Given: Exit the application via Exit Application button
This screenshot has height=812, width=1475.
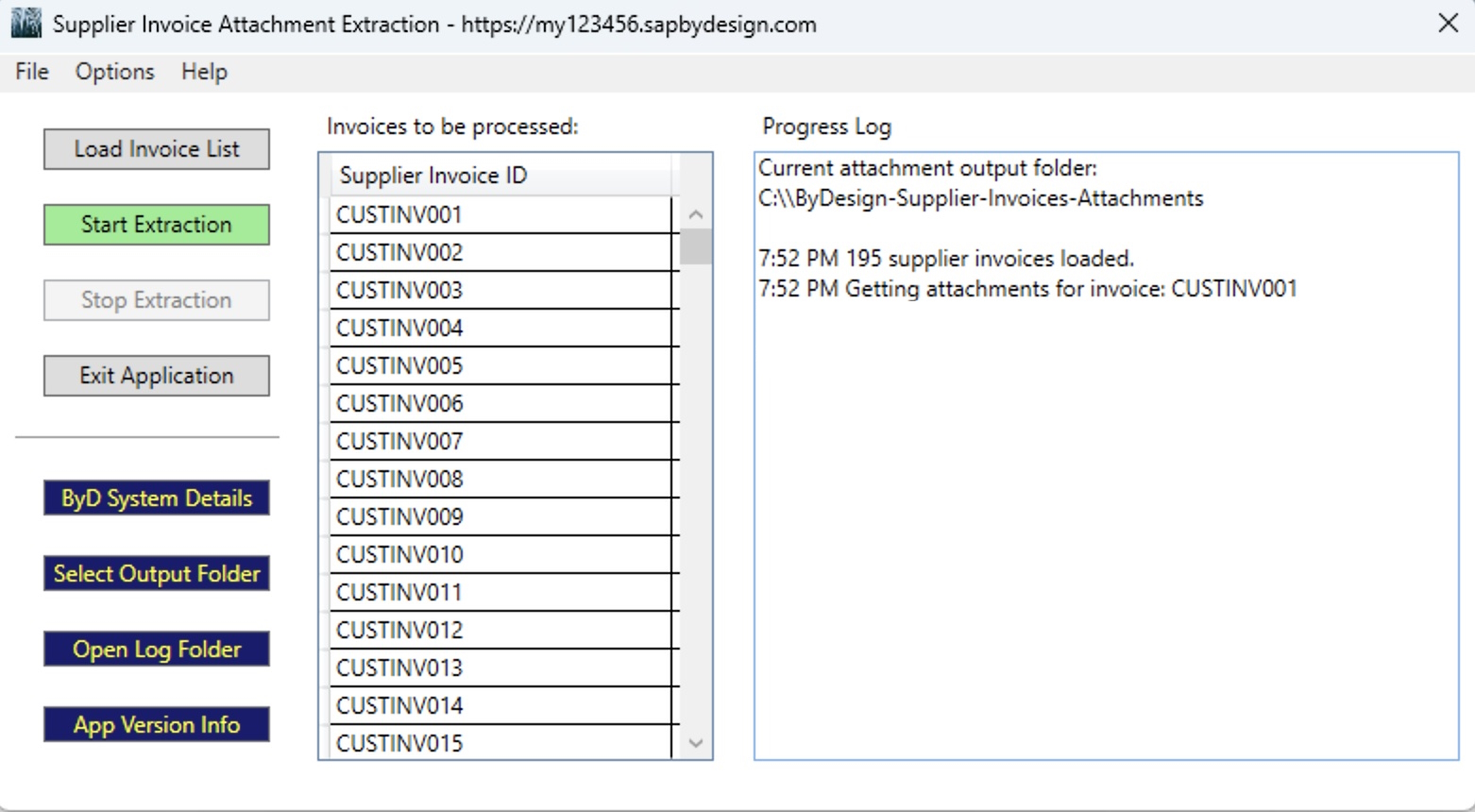Looking at the screenshot, I should 156,375.
